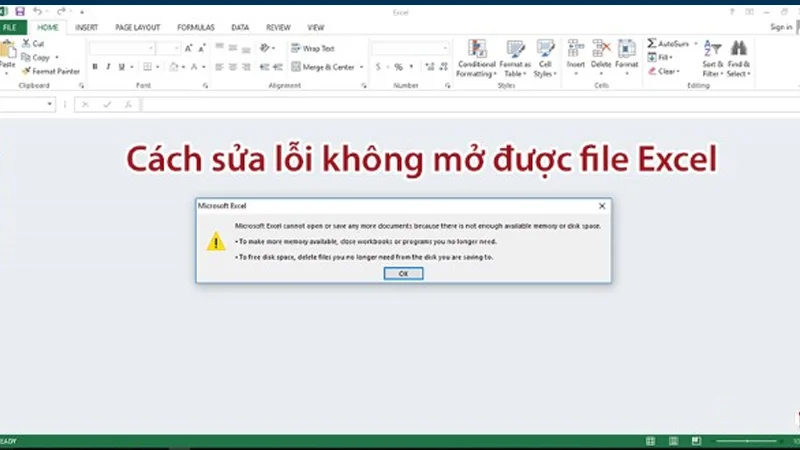The height and width of the screenshot is (450, 800).
Task: Click the Decrease Font Size icon
Action: click(x=202, y=48)
